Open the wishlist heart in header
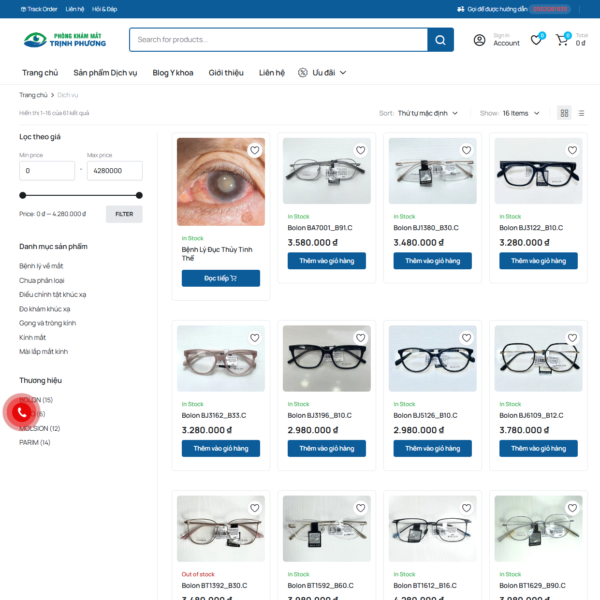The width and height of the screenshot is (600, 600). tap(536, 40)
